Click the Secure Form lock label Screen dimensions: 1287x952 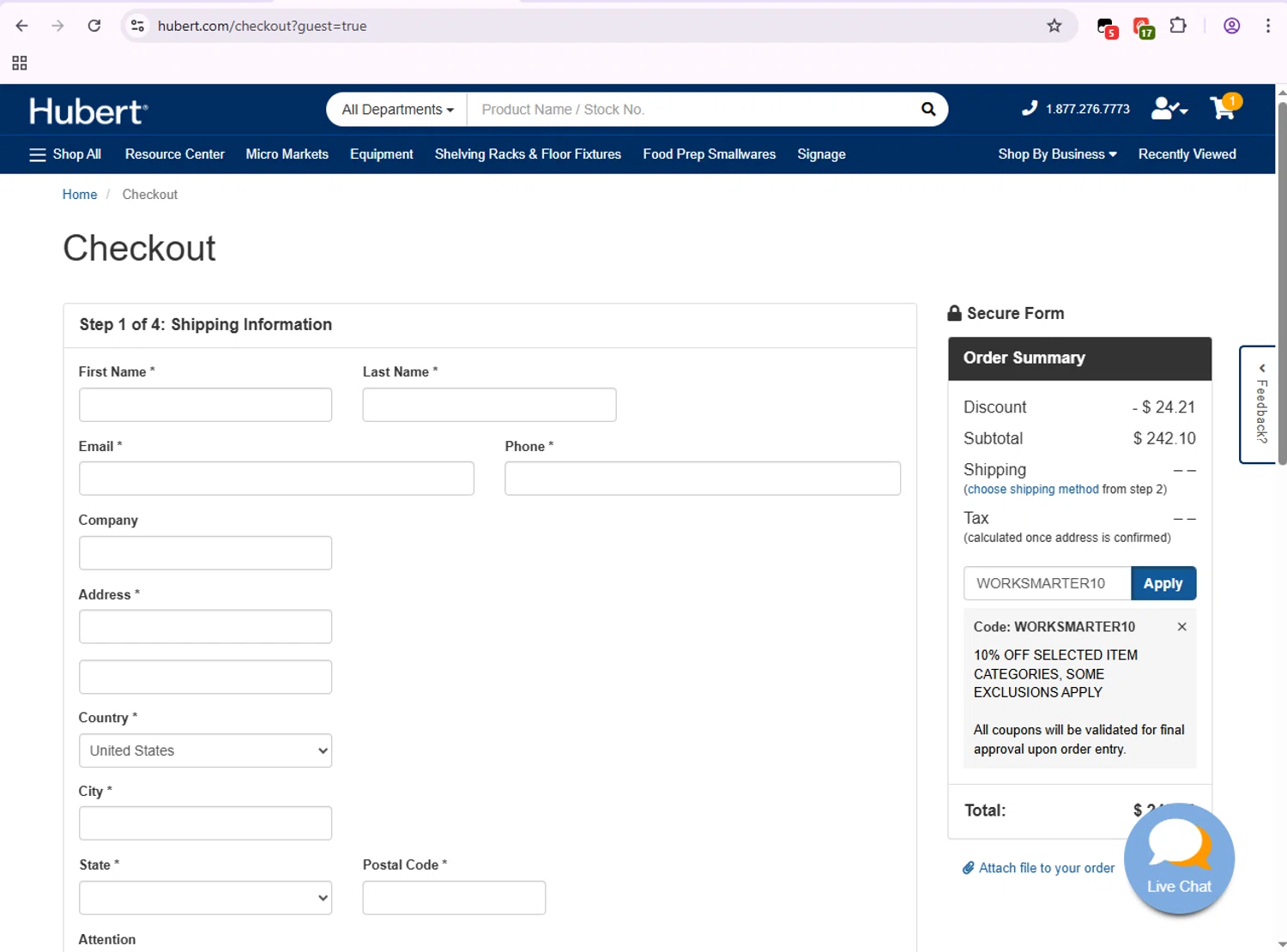1006,313
